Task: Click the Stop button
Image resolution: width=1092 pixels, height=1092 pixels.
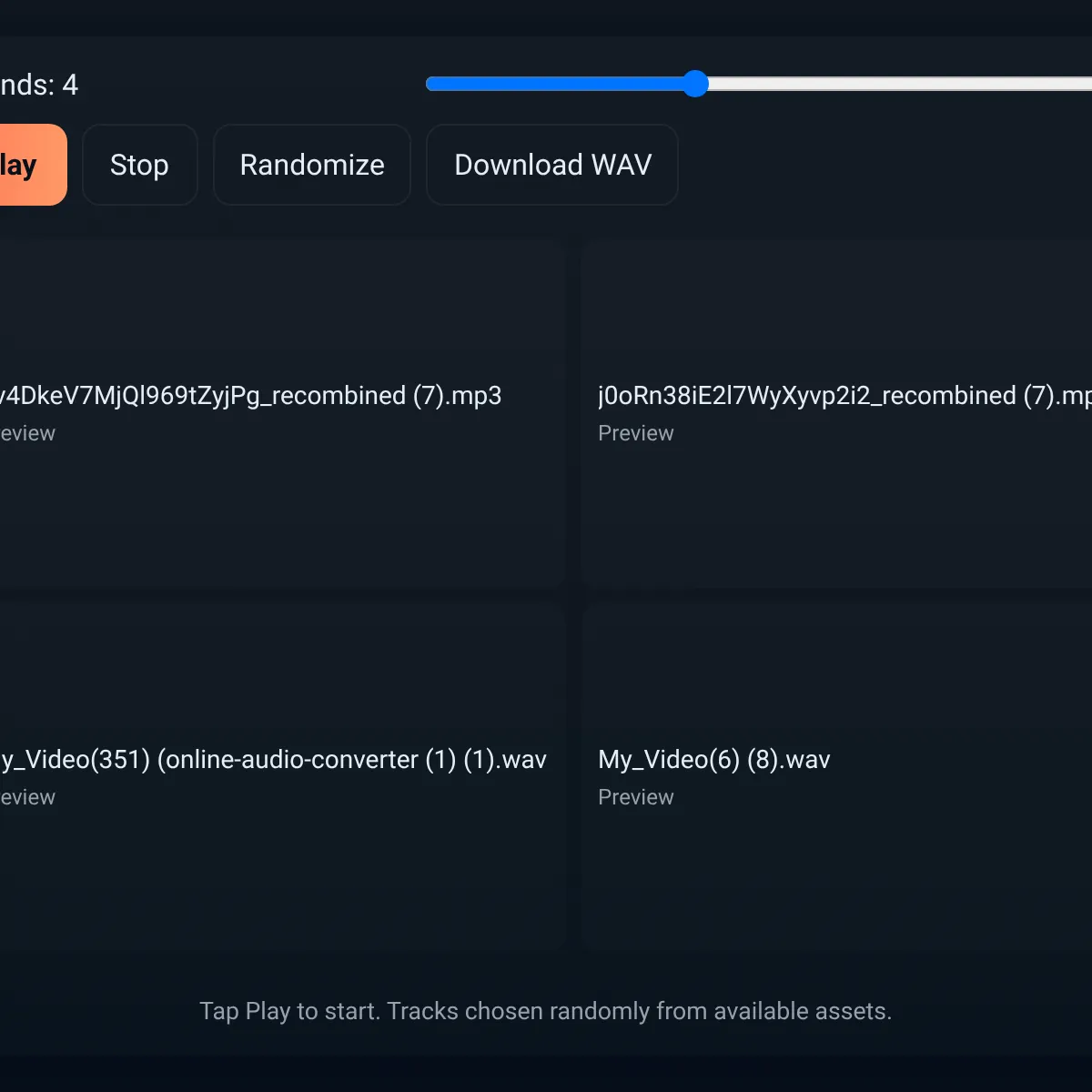Action: pos(139,165)
